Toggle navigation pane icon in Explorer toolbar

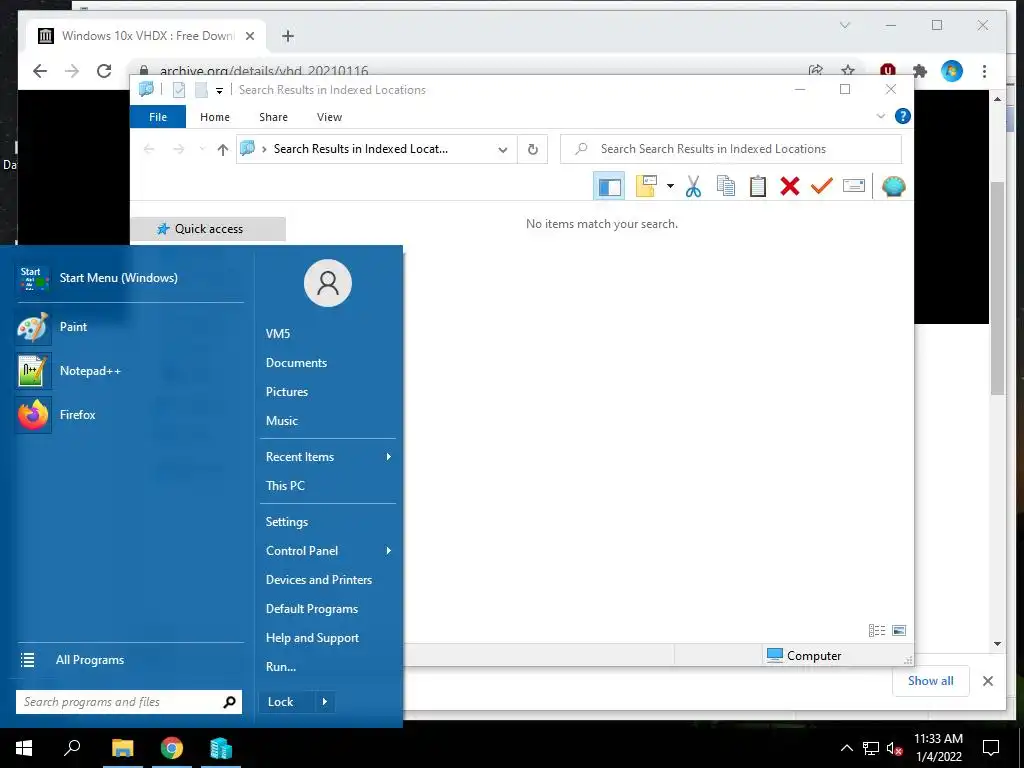click(x=609, y=187)
